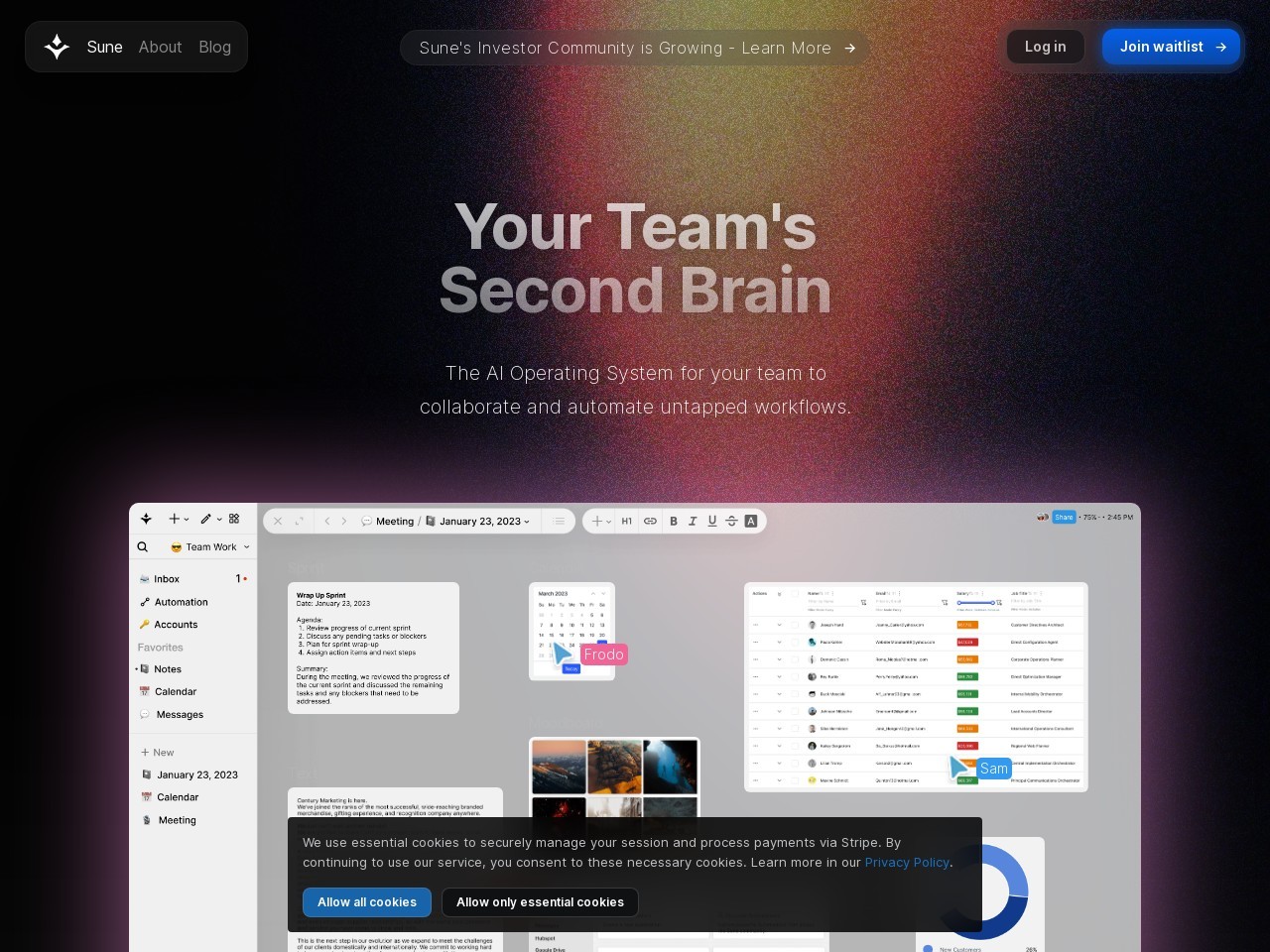
Task: Toggle underline formatting in the mockup toolbar
Action: click(x=711, y=521)
